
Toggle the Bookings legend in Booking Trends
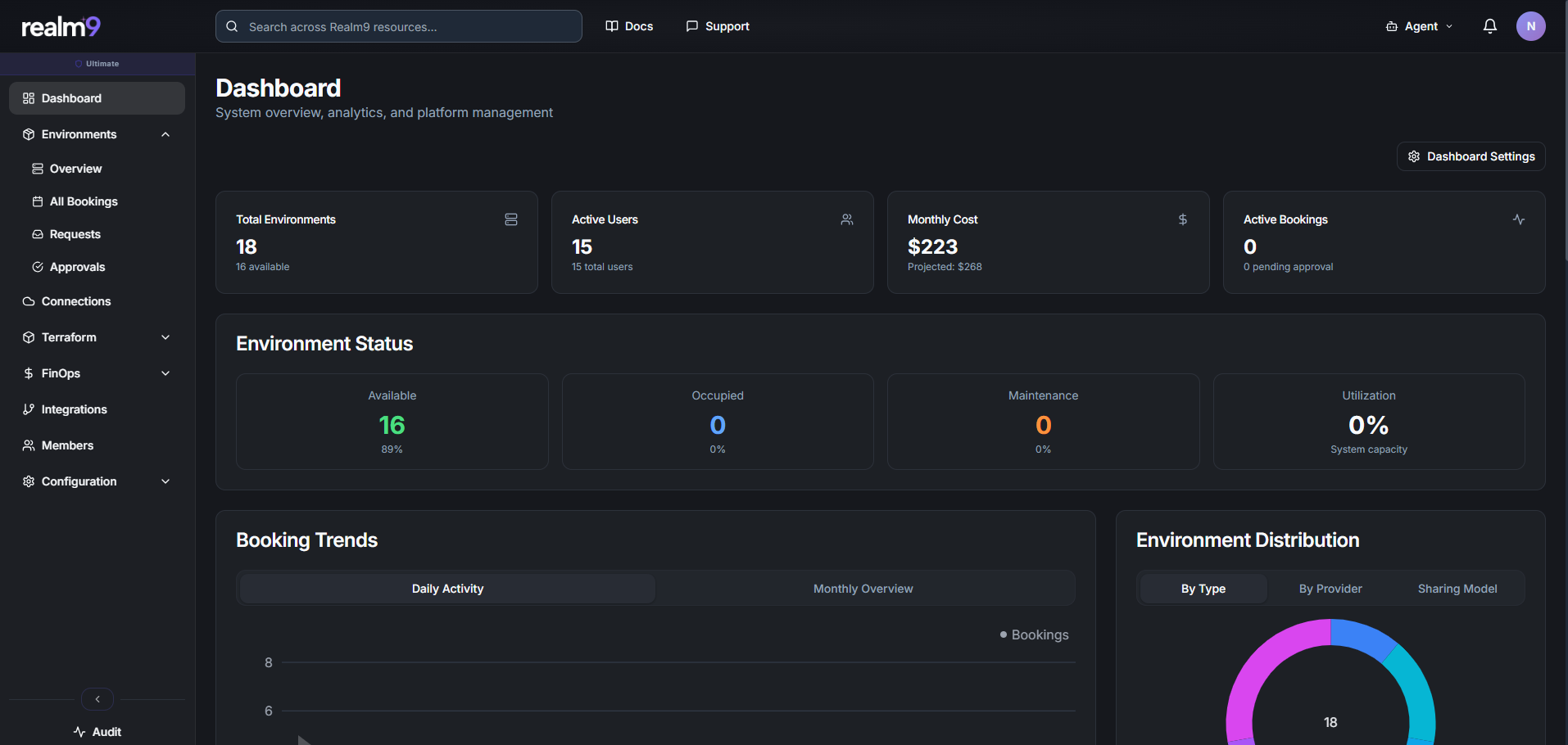click(x=1034, y=634)
